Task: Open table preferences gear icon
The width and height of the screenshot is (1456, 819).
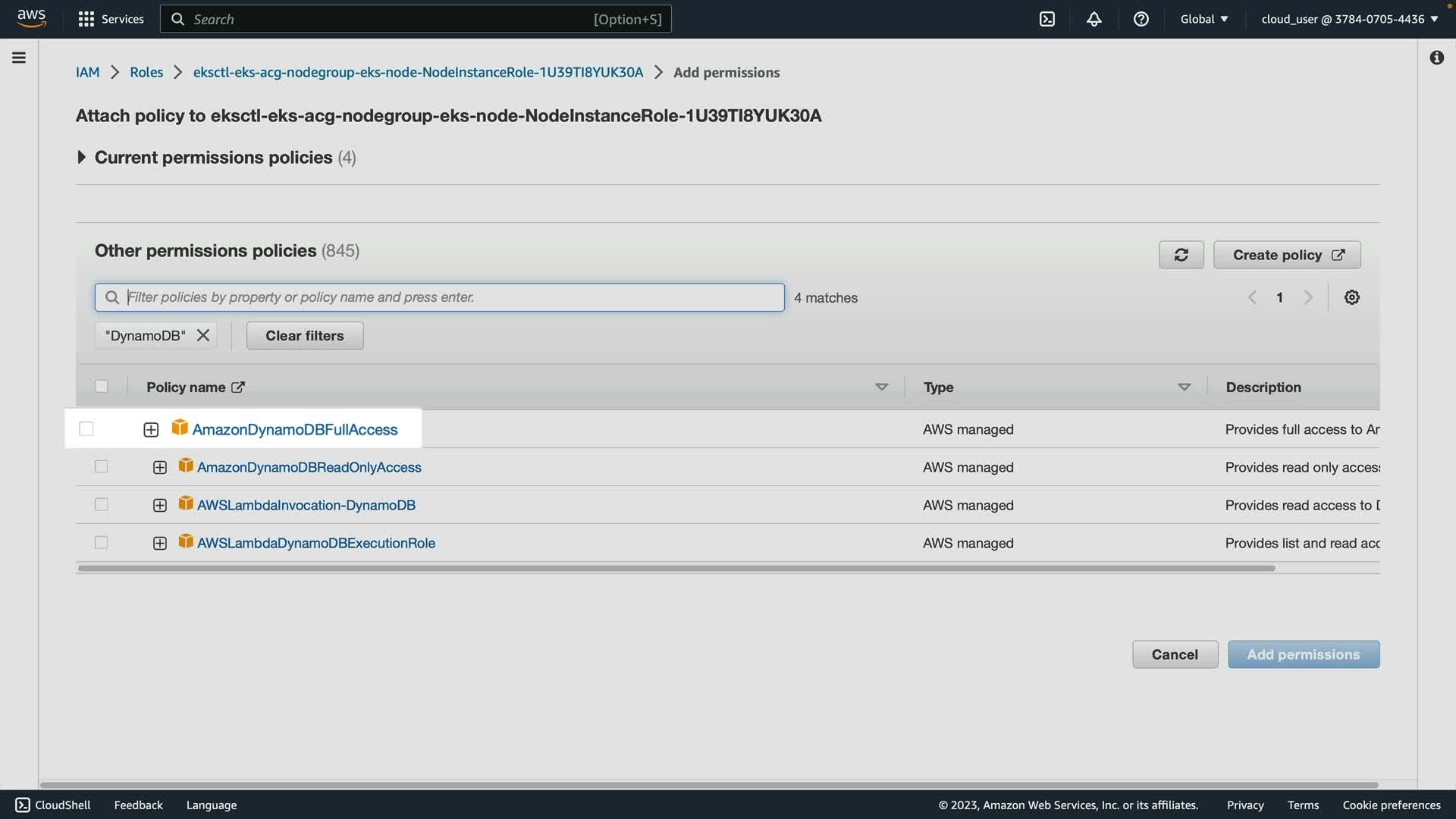Action: pos(1351,297)
